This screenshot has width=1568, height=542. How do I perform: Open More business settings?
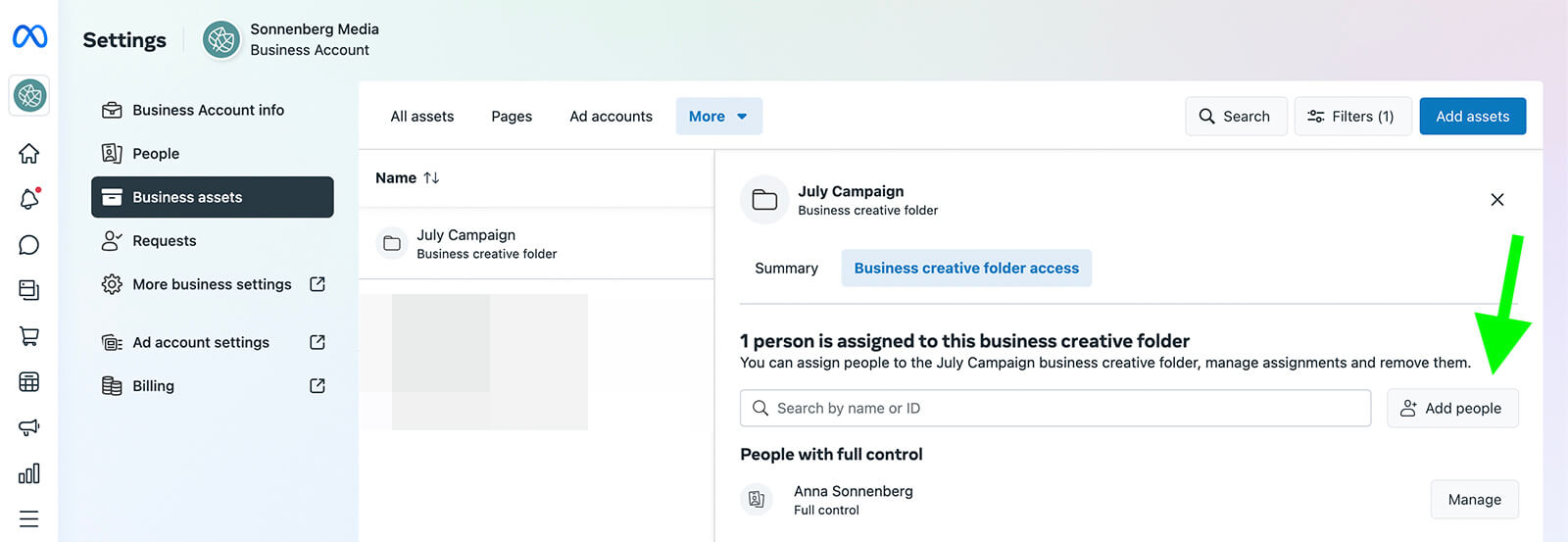tap(213, 284)
